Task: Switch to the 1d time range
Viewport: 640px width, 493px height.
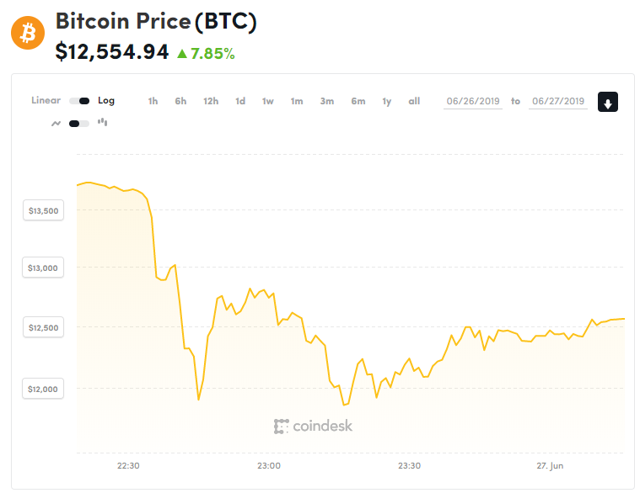Action: point(240,101)
